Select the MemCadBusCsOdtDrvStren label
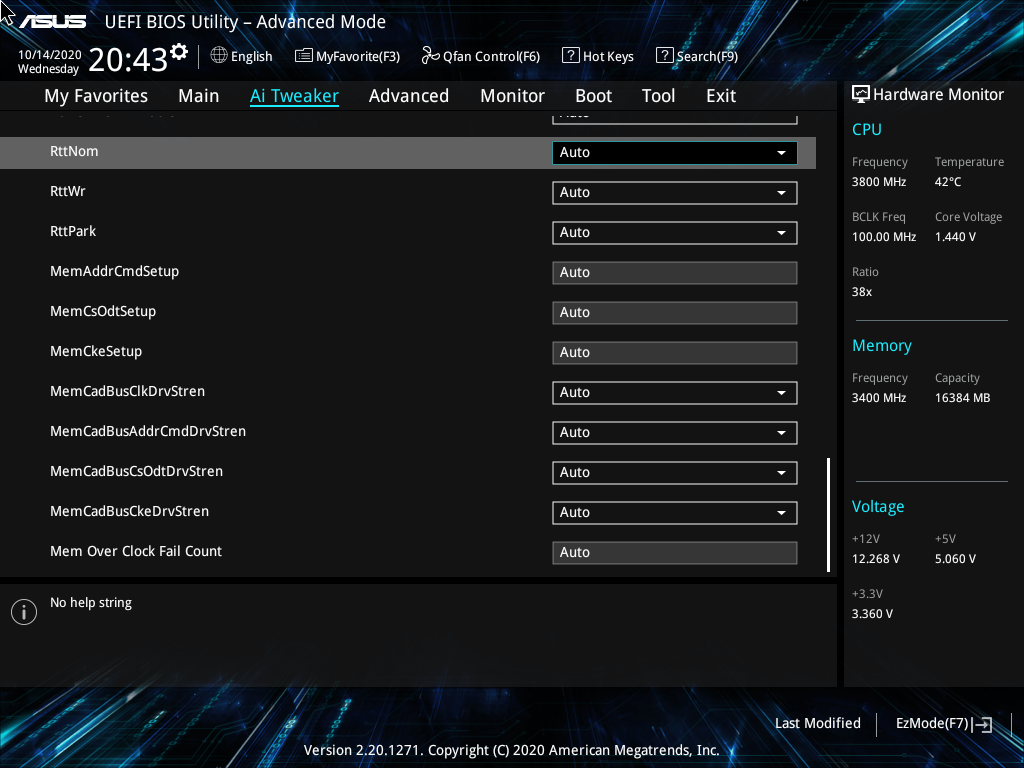Screen dimensions: 1024x768 coord(136,471)
